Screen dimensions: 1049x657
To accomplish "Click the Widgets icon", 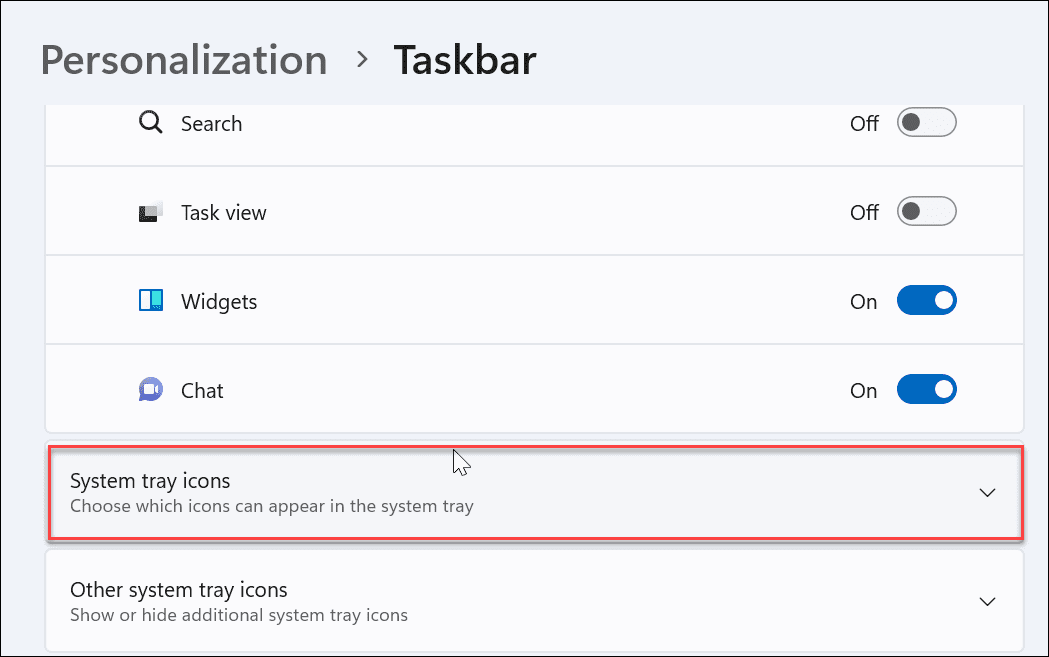I will click(x=150, y=301).
